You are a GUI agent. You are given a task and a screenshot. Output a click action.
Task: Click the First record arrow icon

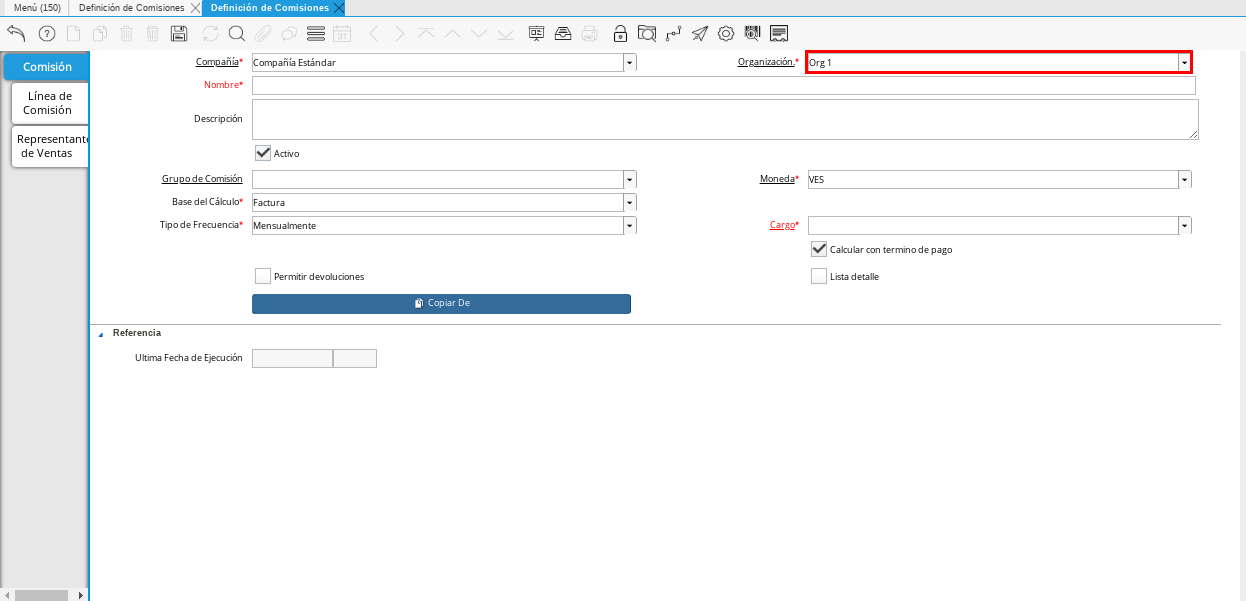coord(426,33)
